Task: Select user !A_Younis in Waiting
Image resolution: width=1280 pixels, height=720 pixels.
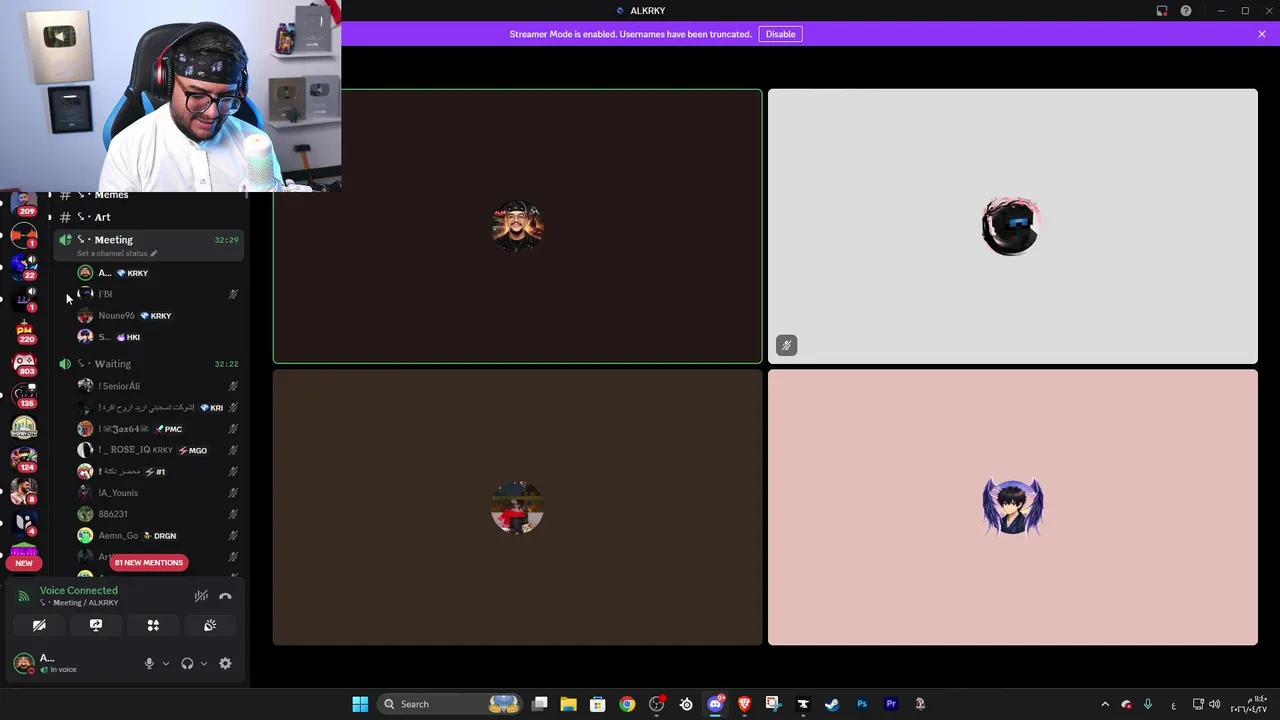Action: (158, 493)
